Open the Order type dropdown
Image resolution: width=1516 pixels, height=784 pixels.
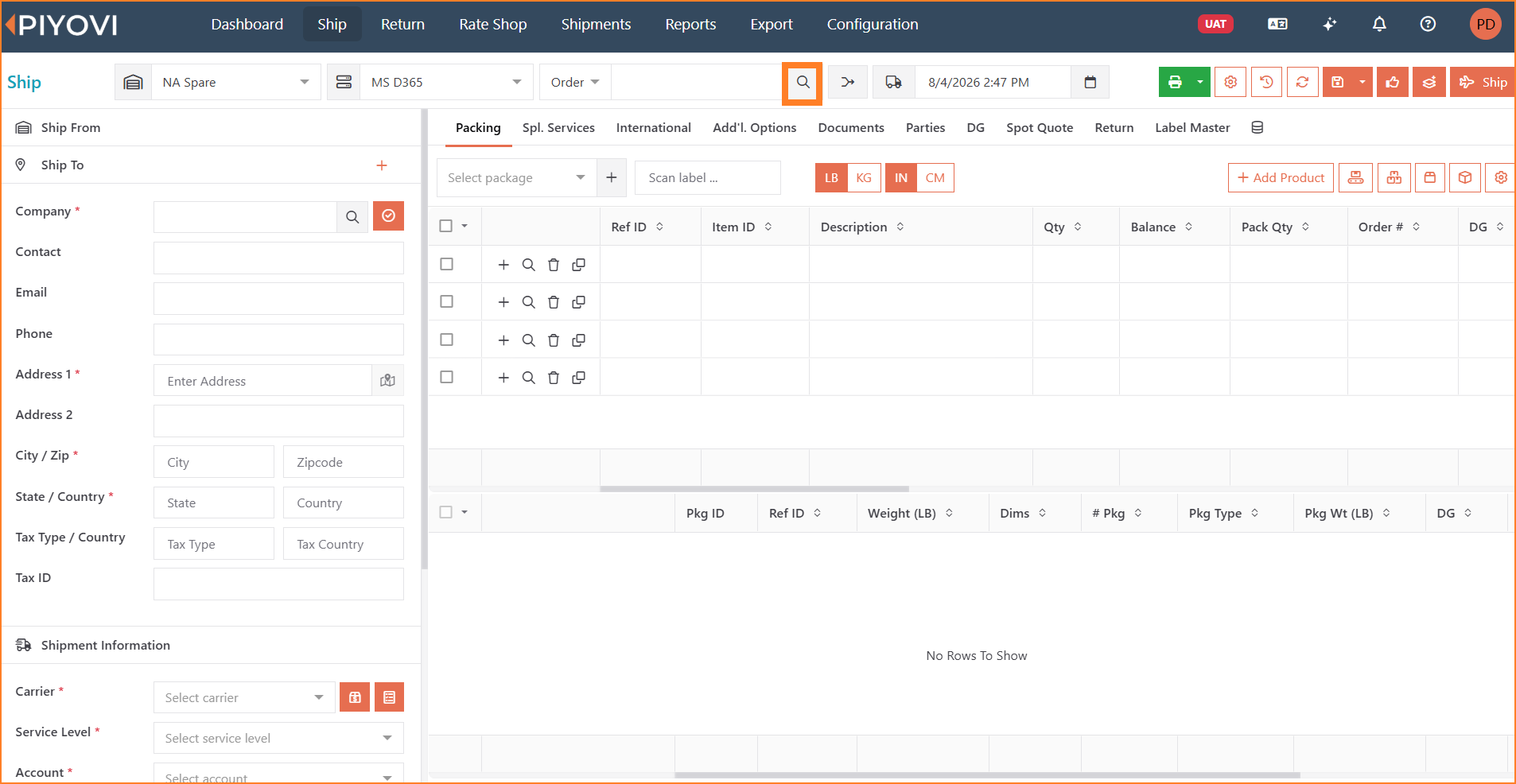click(x=575, y=83)
